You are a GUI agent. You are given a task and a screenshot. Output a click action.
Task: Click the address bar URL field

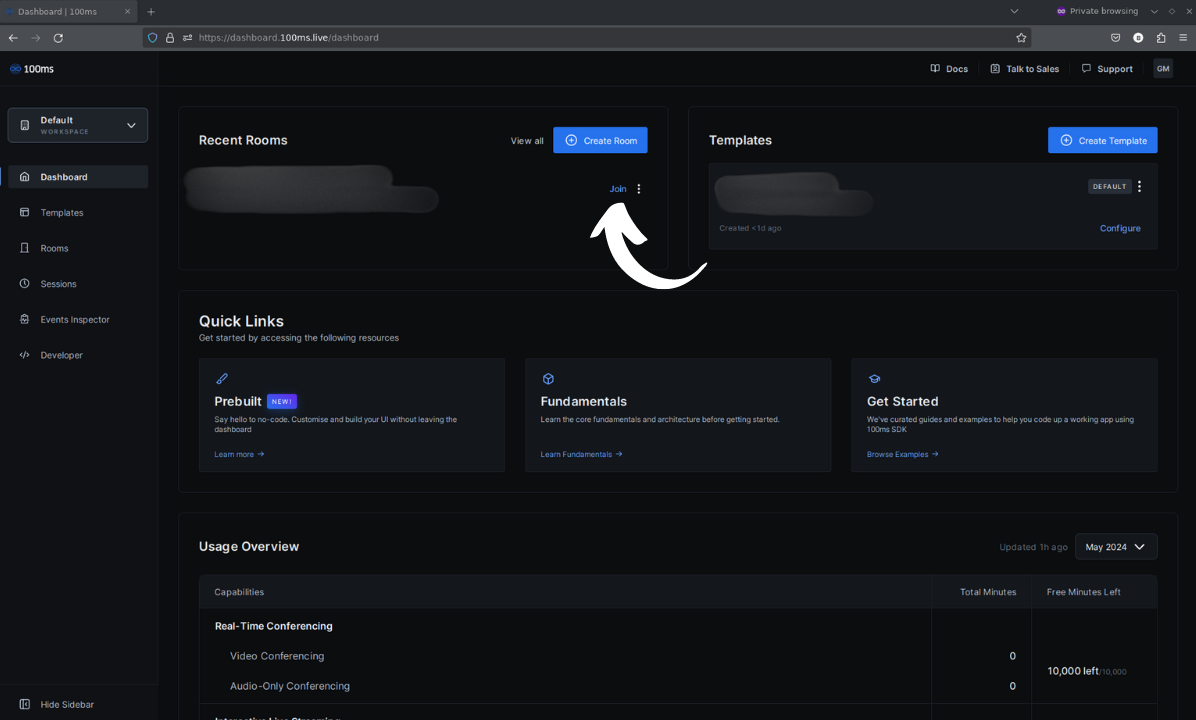coord(587,37)
